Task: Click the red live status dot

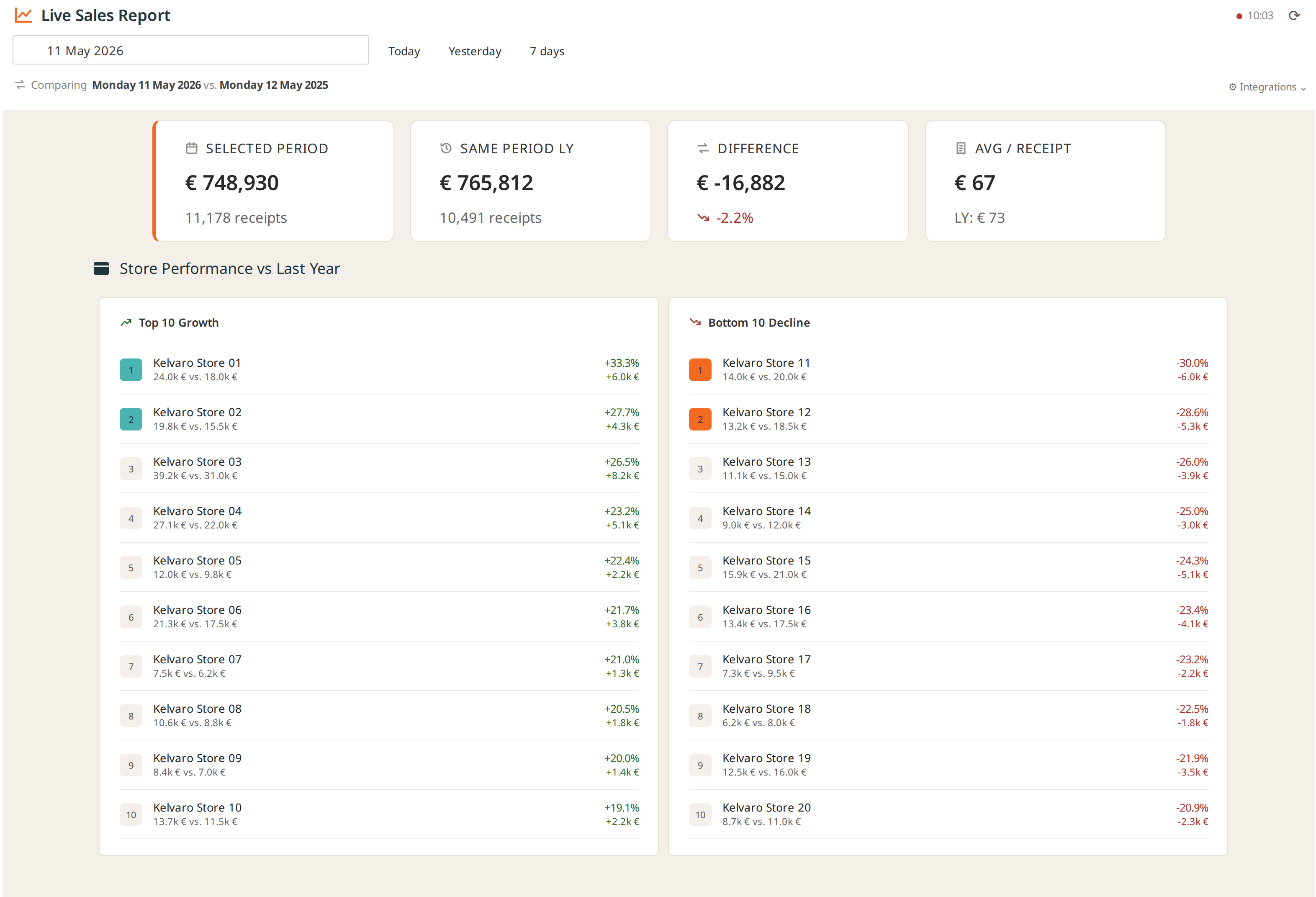Action: click(1239, 16)
